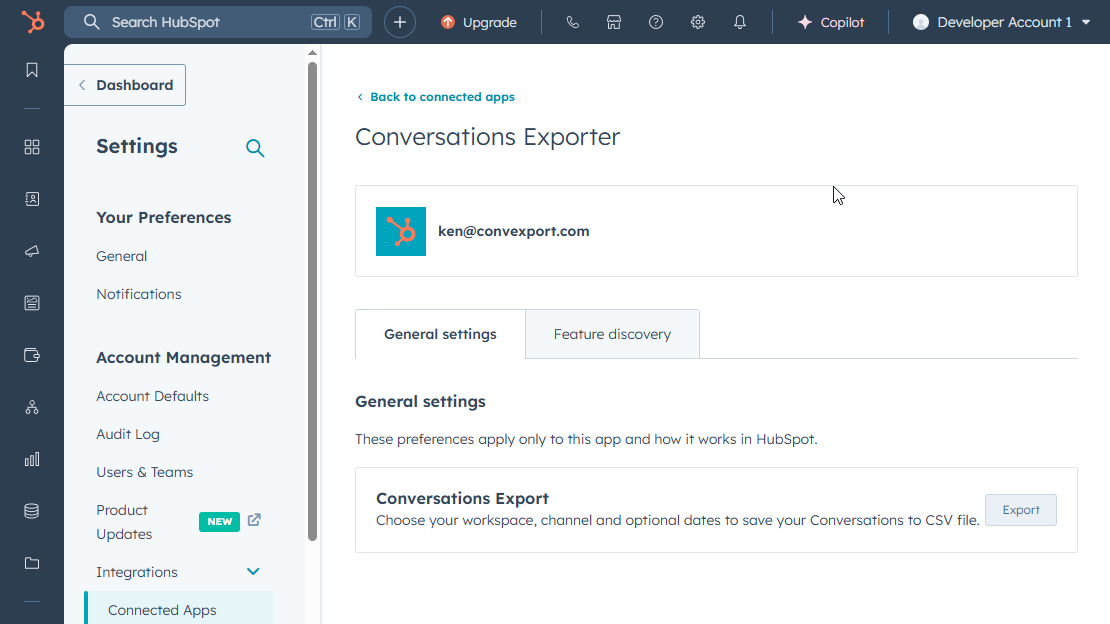The image size is (1110, 624).
Task: Select the Connected Apps menu item
Action: (161, 609)
